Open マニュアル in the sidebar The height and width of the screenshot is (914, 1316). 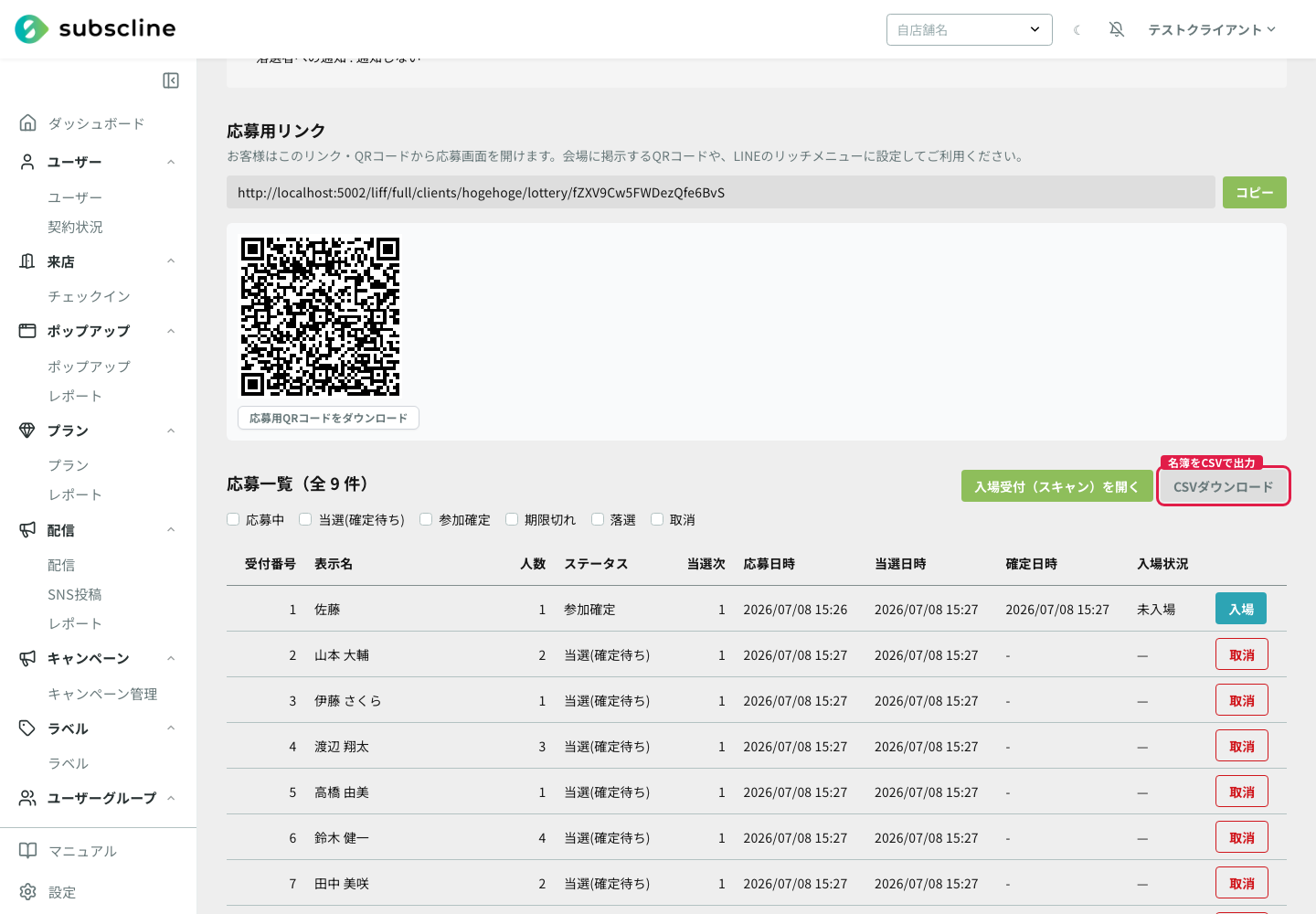coord(82,851)
